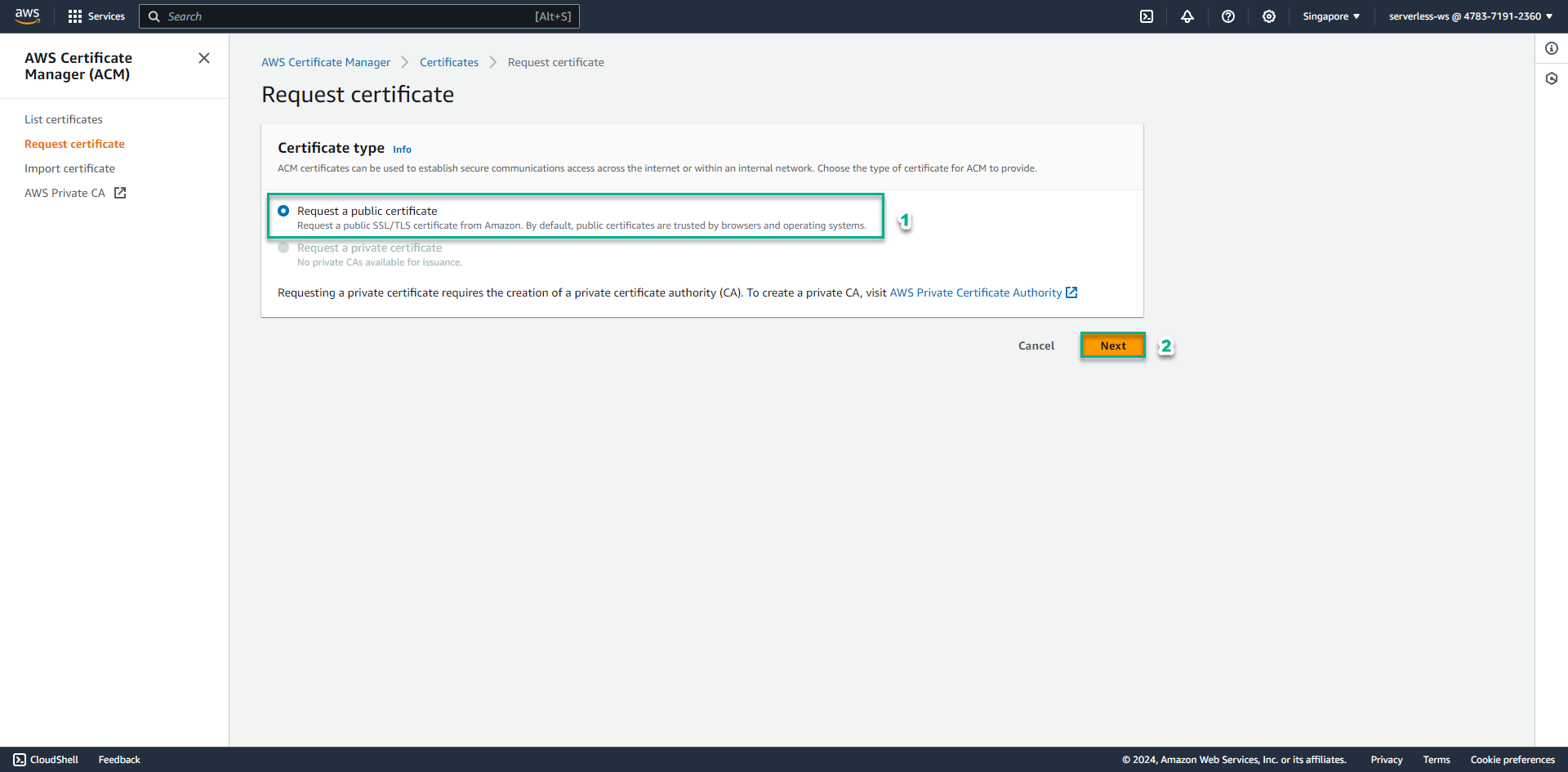Open the Privacy footer link
The image size is (1568, 772).
[x=1387, y=760]
